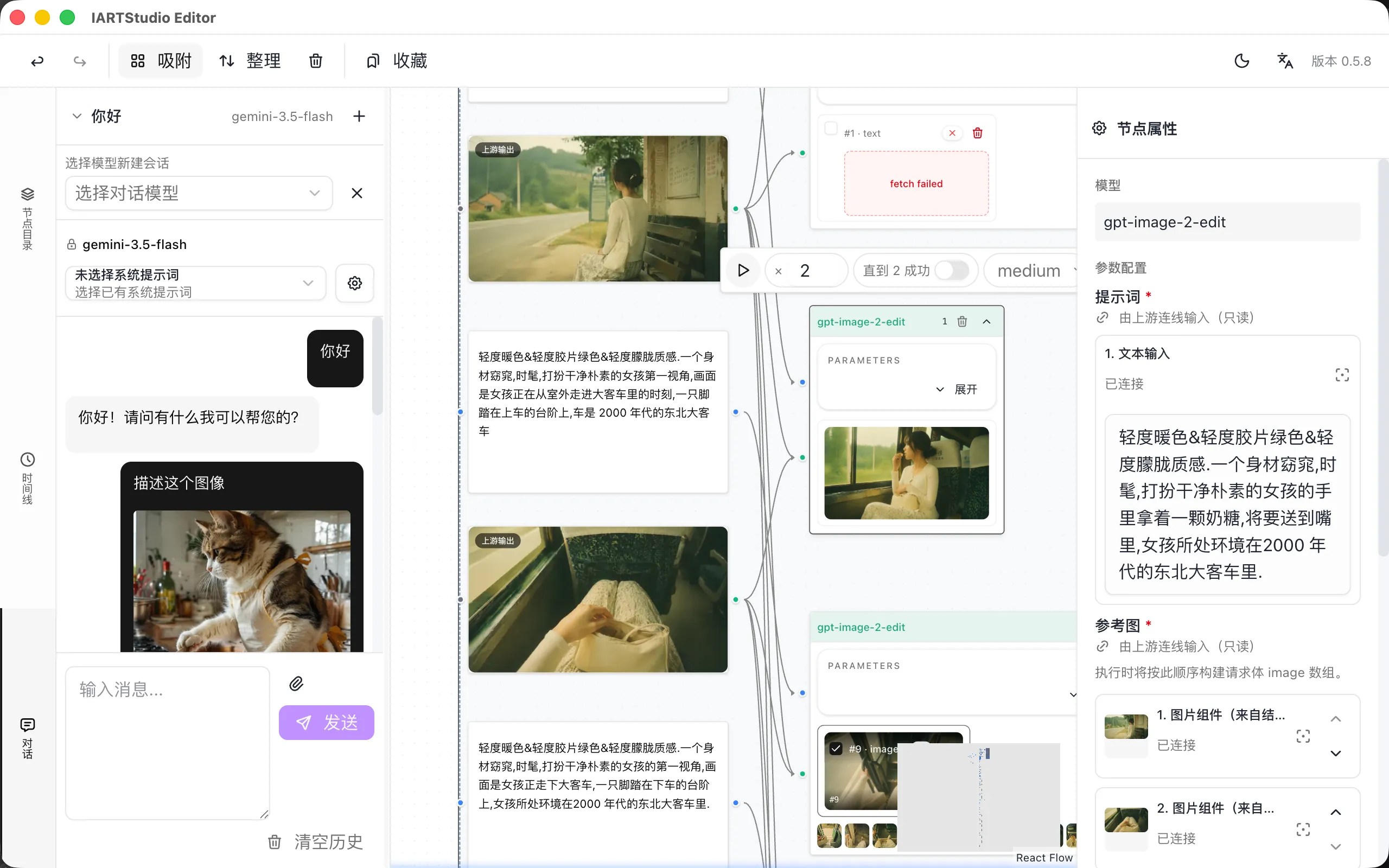Click the React Flow attribution link
This screenshot has width=1389, height=868.
click(1044, 857)
